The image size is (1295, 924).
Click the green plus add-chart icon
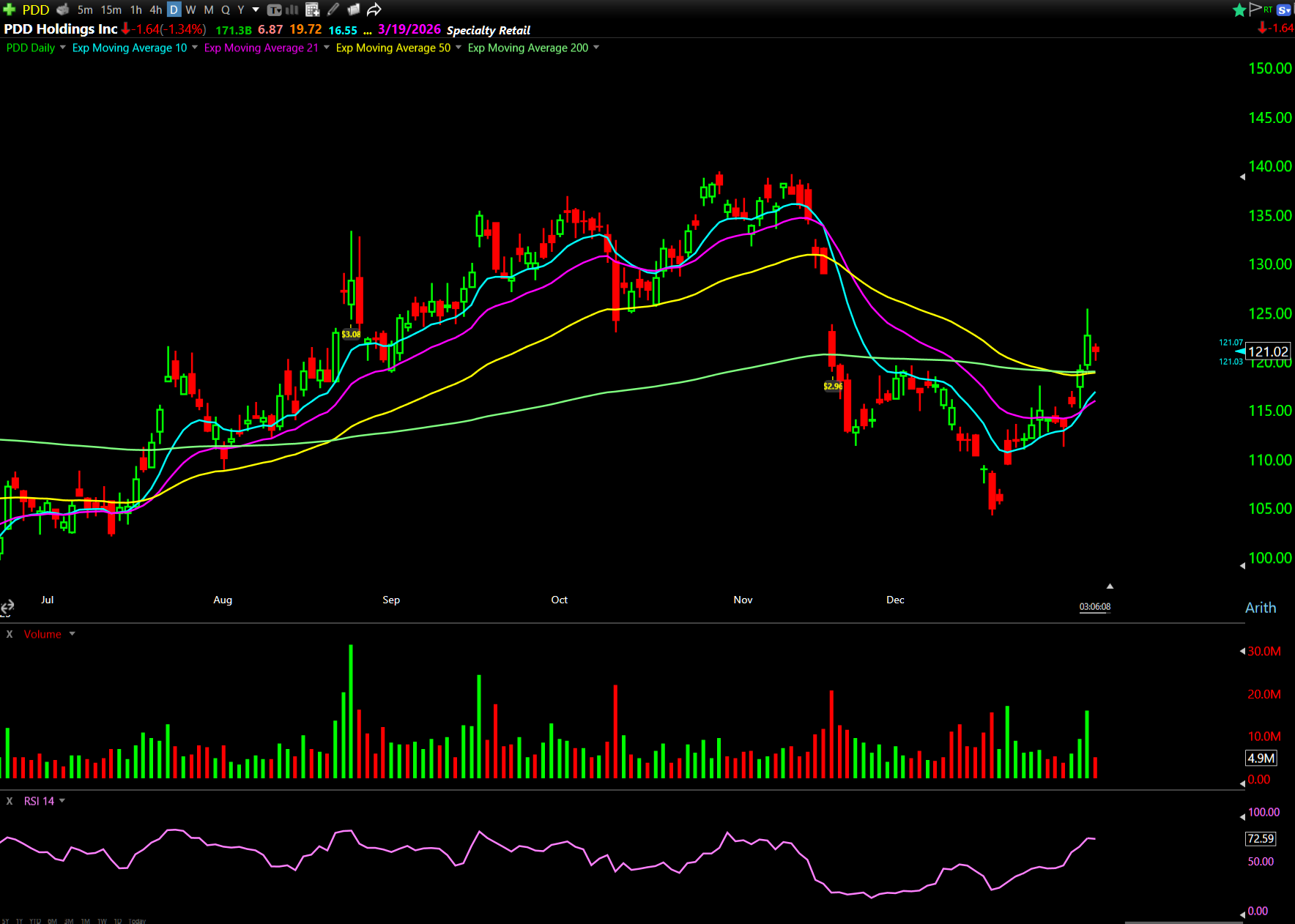[10, 10]
